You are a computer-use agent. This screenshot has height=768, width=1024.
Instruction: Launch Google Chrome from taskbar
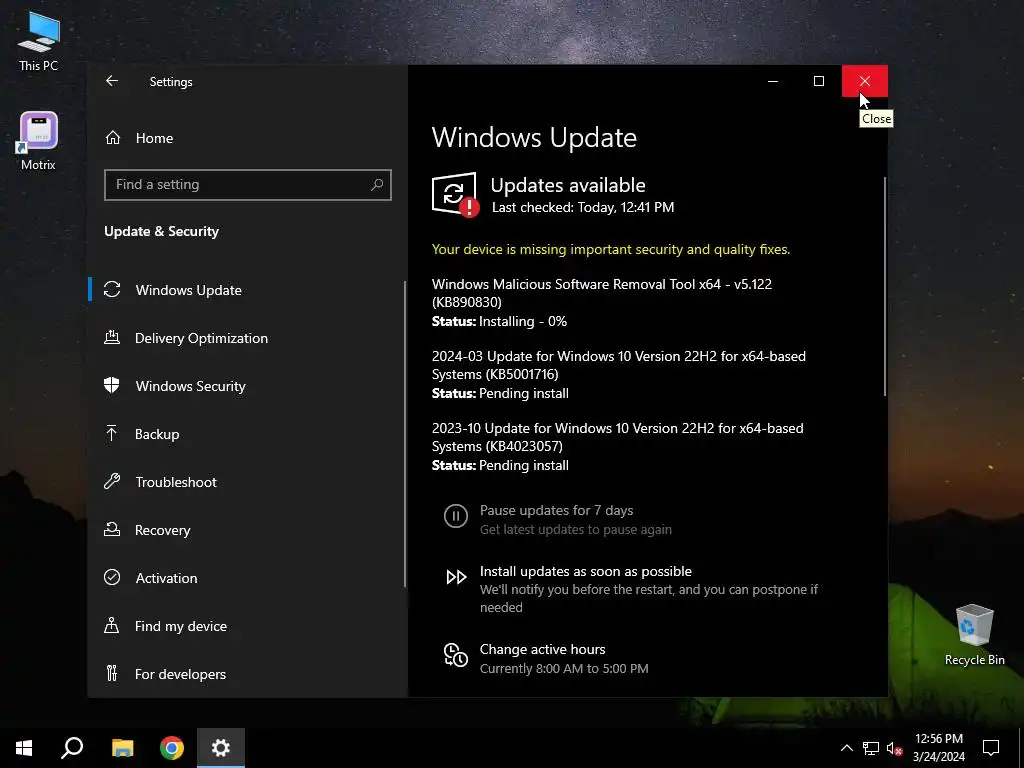172,748
